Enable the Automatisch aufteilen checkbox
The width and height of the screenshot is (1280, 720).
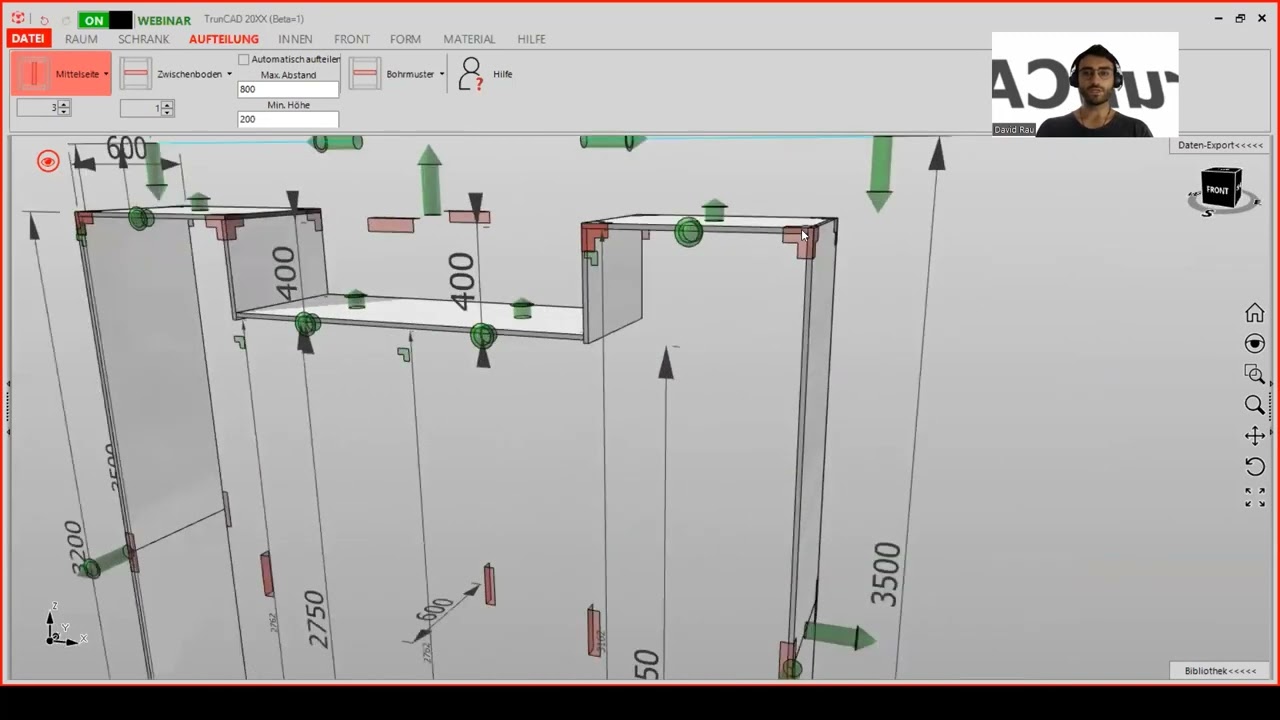tap(243, 60)
